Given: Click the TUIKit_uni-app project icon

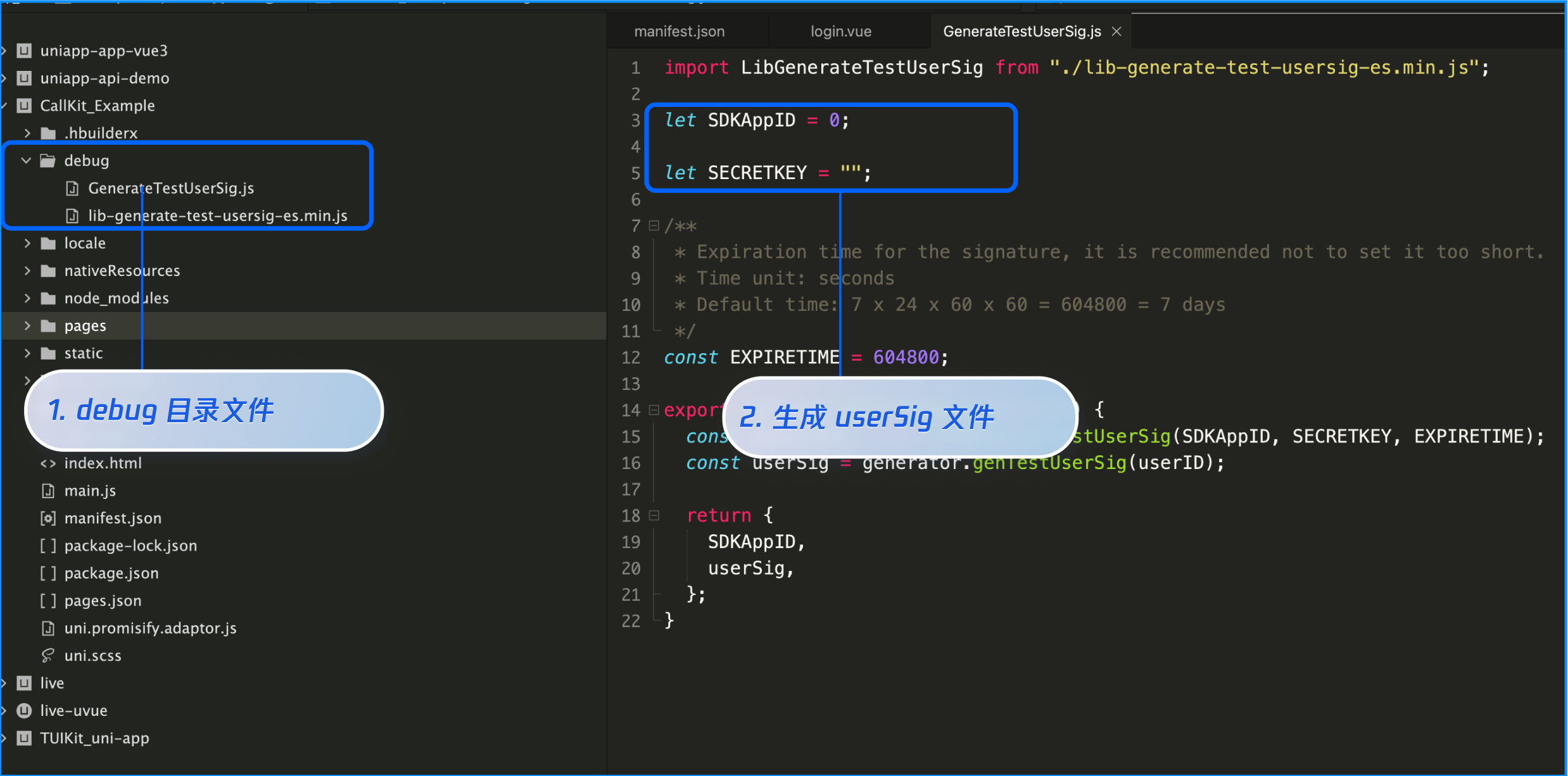Looking at the screenshot, I should click(24, 738).
